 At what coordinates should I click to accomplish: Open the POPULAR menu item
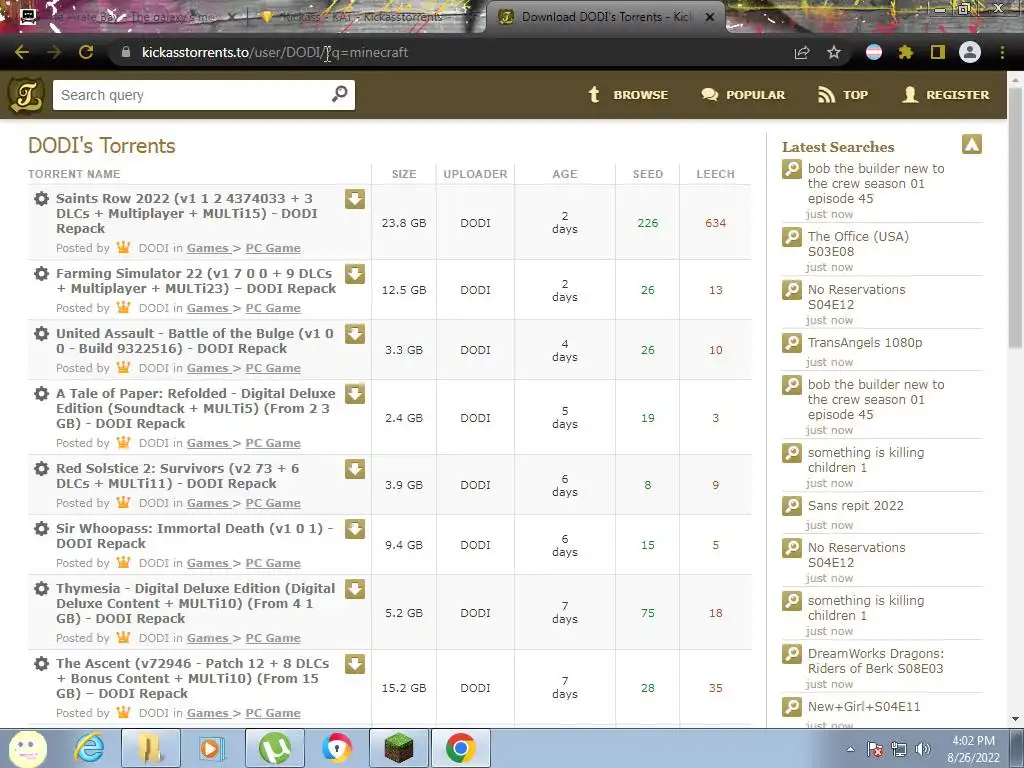coord(743,95)
